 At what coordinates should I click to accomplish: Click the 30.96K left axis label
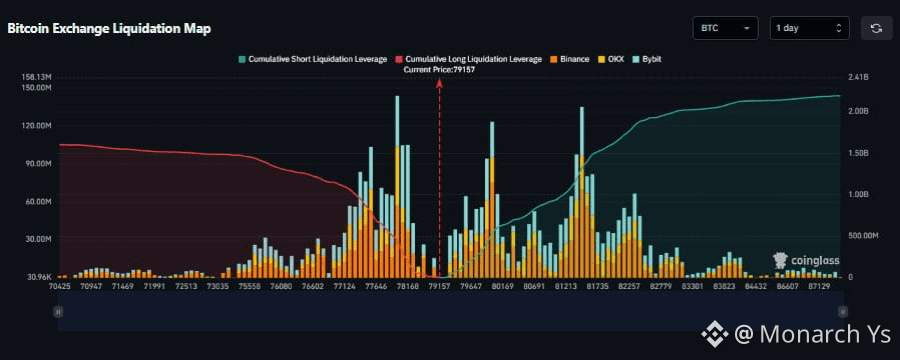(39, 277)
